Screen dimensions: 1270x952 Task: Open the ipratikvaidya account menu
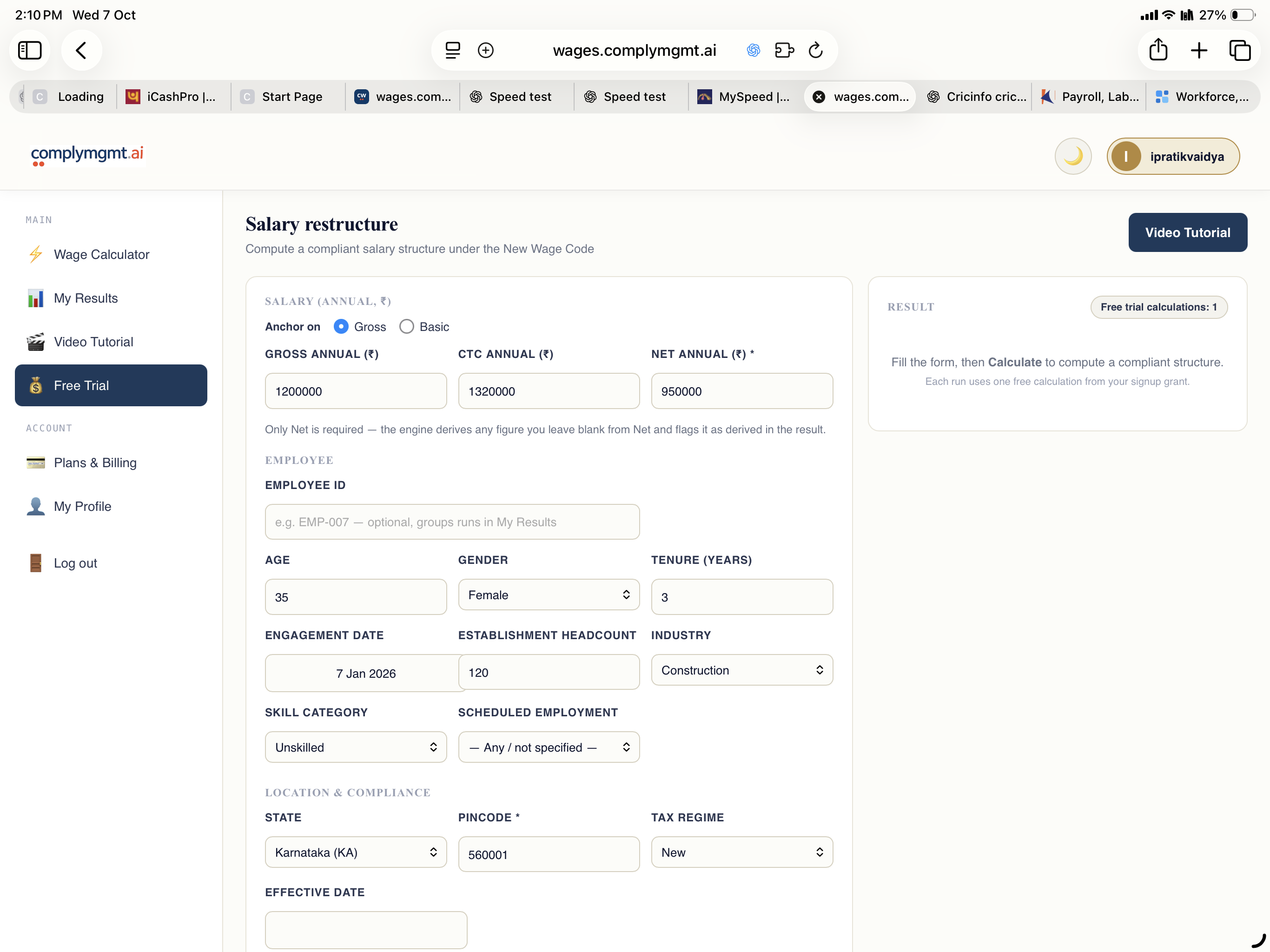pyautogui.click(x=1173, y=156)
